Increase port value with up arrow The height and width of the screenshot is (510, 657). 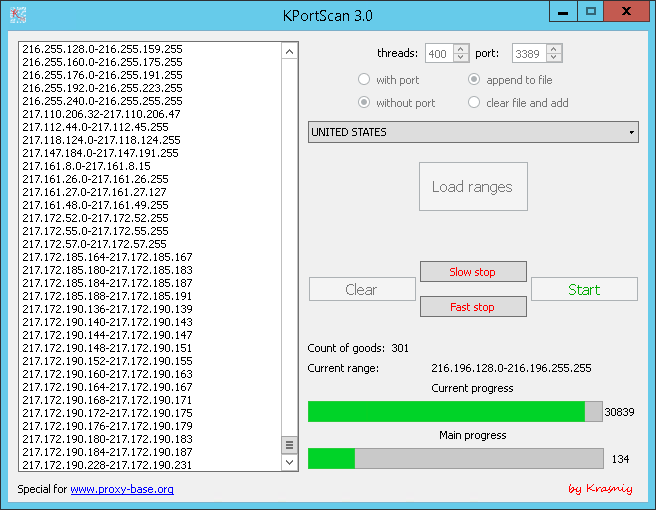point(554,49)
